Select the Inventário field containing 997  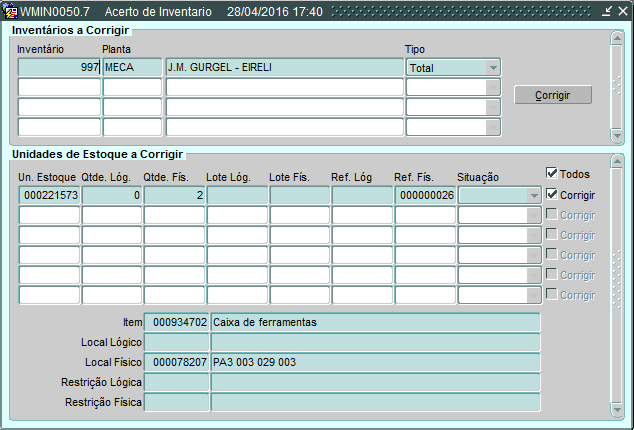59,67
